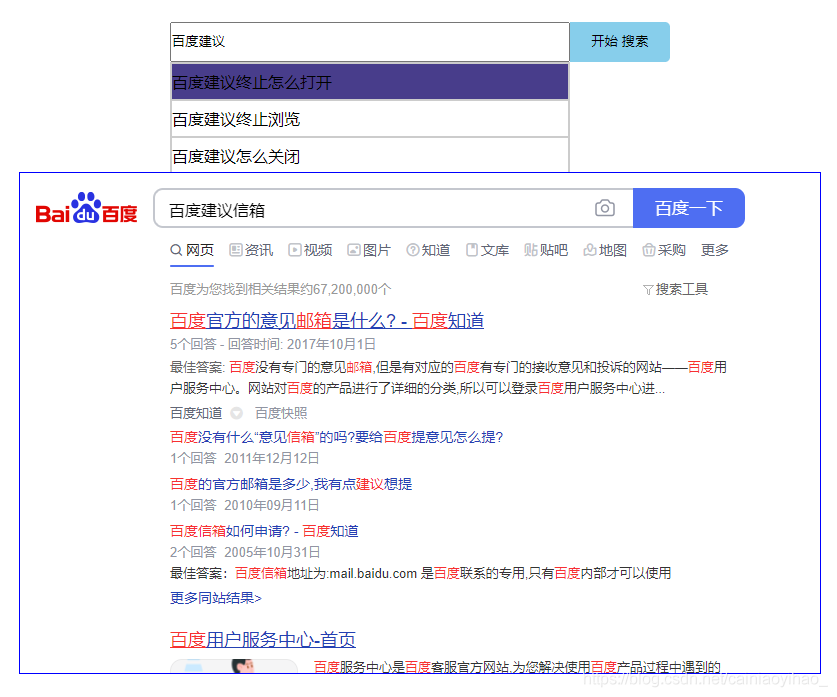Switch to the 地图 tab
Screen dimensions: 837x697
(x=605, y=250)
